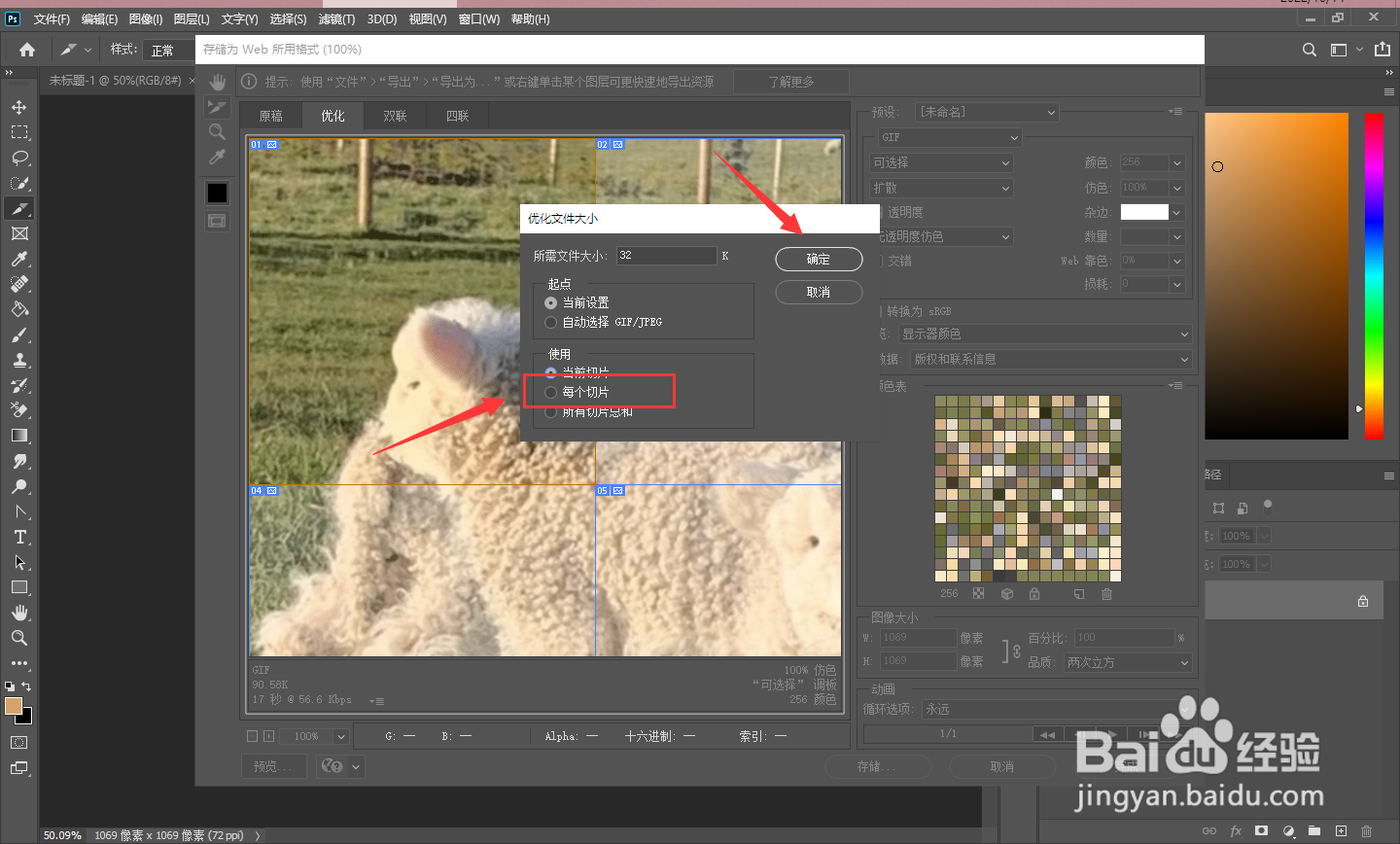1400x844 pixels.
Task: Select the main toolbar Zoom tool
Action: coord(19,638)
